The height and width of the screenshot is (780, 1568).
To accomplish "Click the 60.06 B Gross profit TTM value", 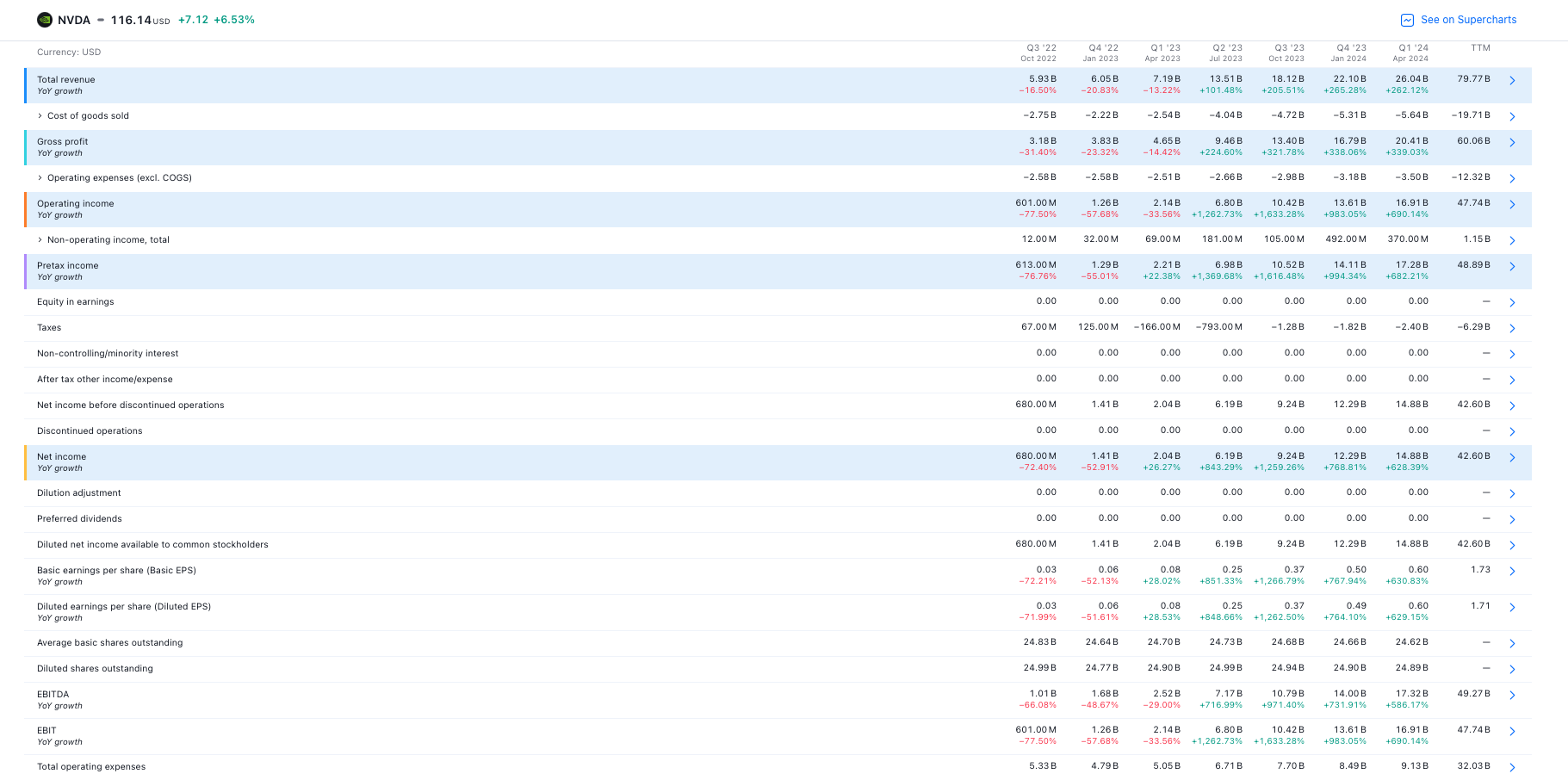I will [1473, 141].
